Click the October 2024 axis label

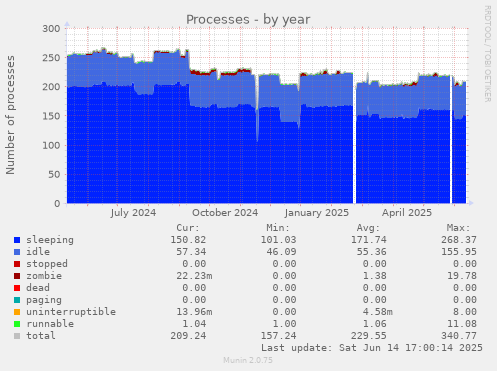coord(225,213)
